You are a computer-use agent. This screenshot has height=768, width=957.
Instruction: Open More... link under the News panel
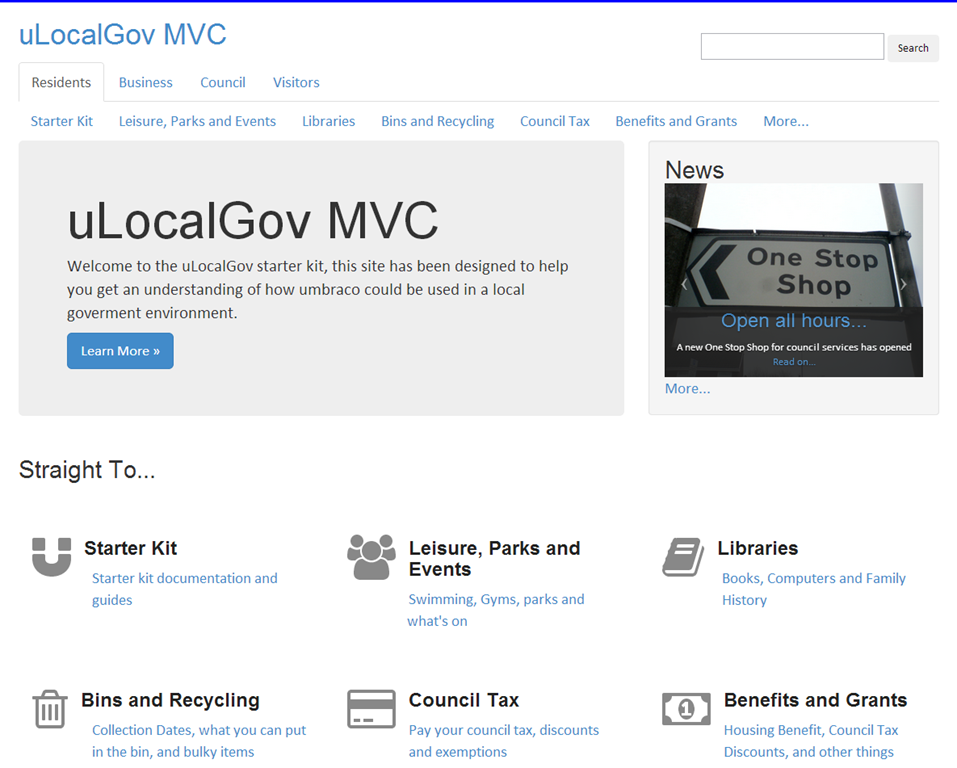point(687,388)
